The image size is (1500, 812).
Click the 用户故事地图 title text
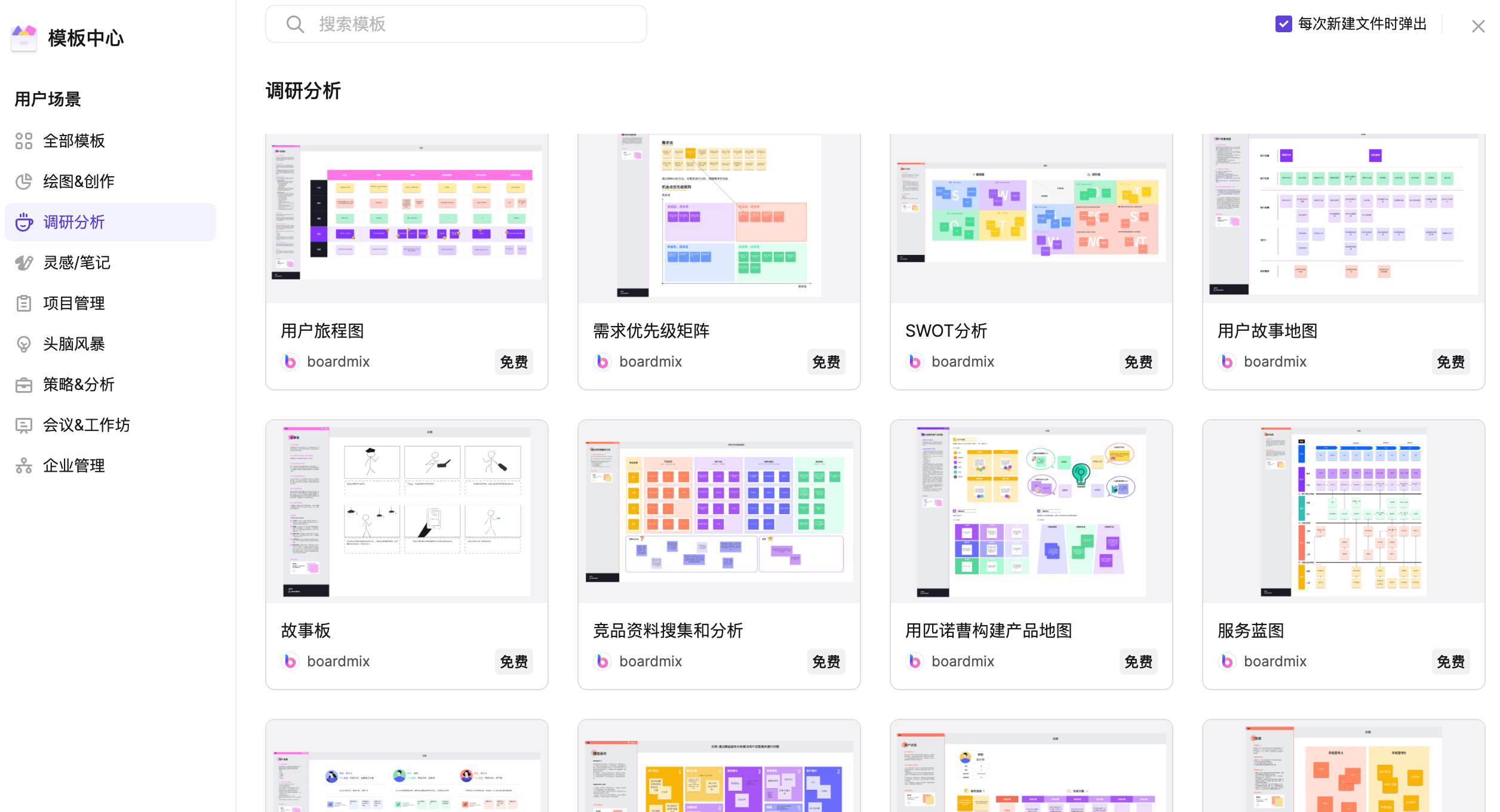(x=1268, y=331)
